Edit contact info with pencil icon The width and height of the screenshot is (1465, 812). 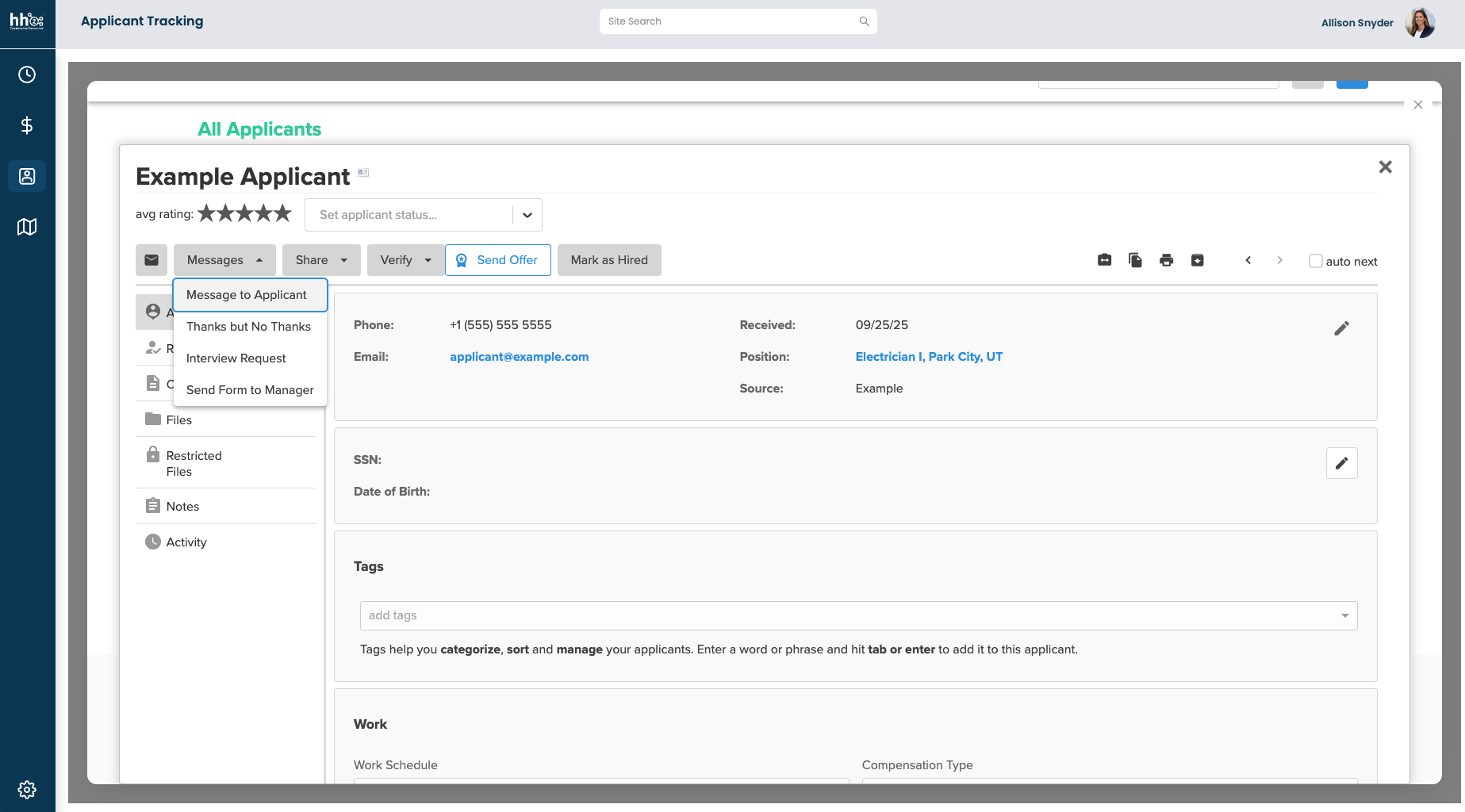coord(1341,328)
